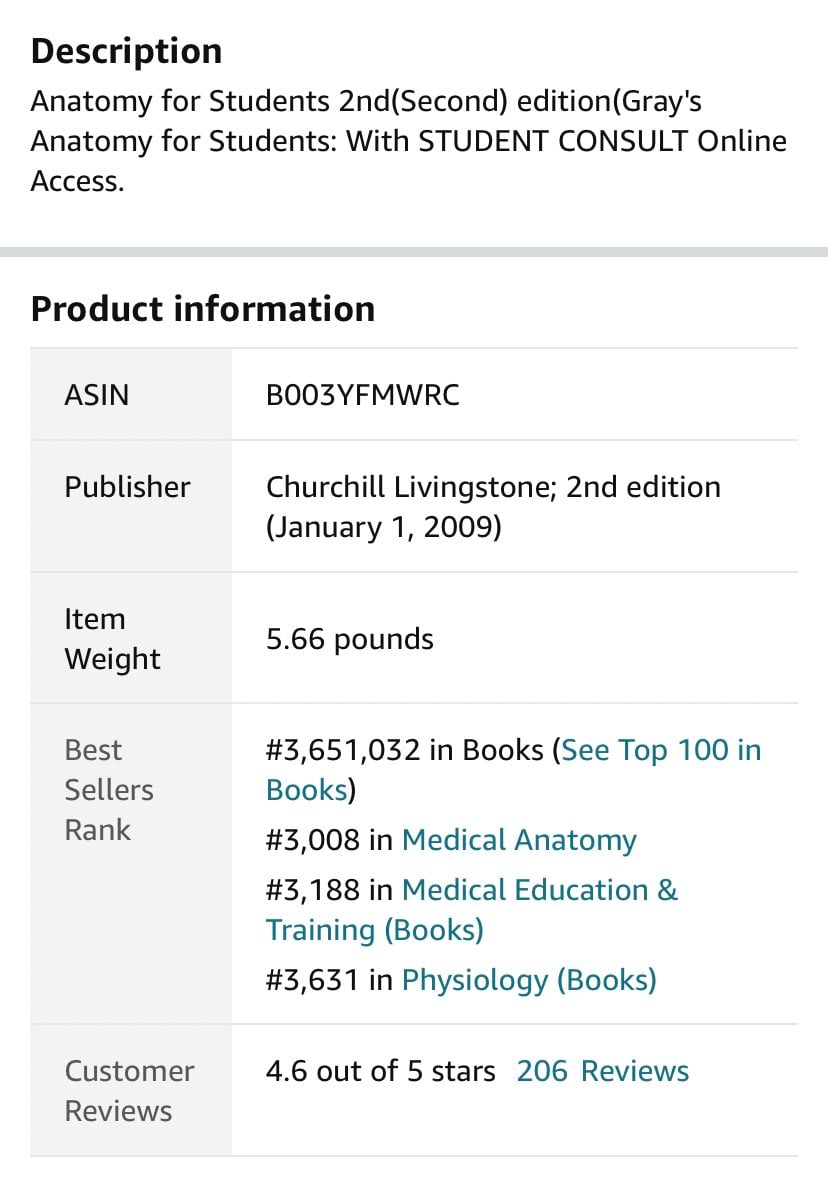Click the Item Weight row label
Viewport: 828px width, 1184px height.
tap(112, 639)
